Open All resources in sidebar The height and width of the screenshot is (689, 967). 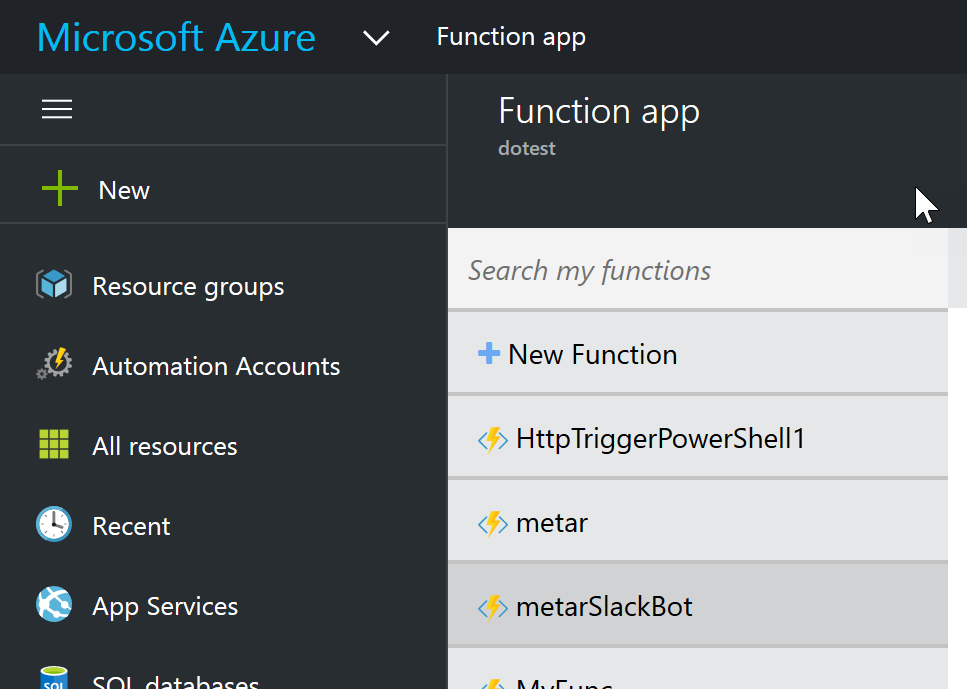click(x=165, y=446)
